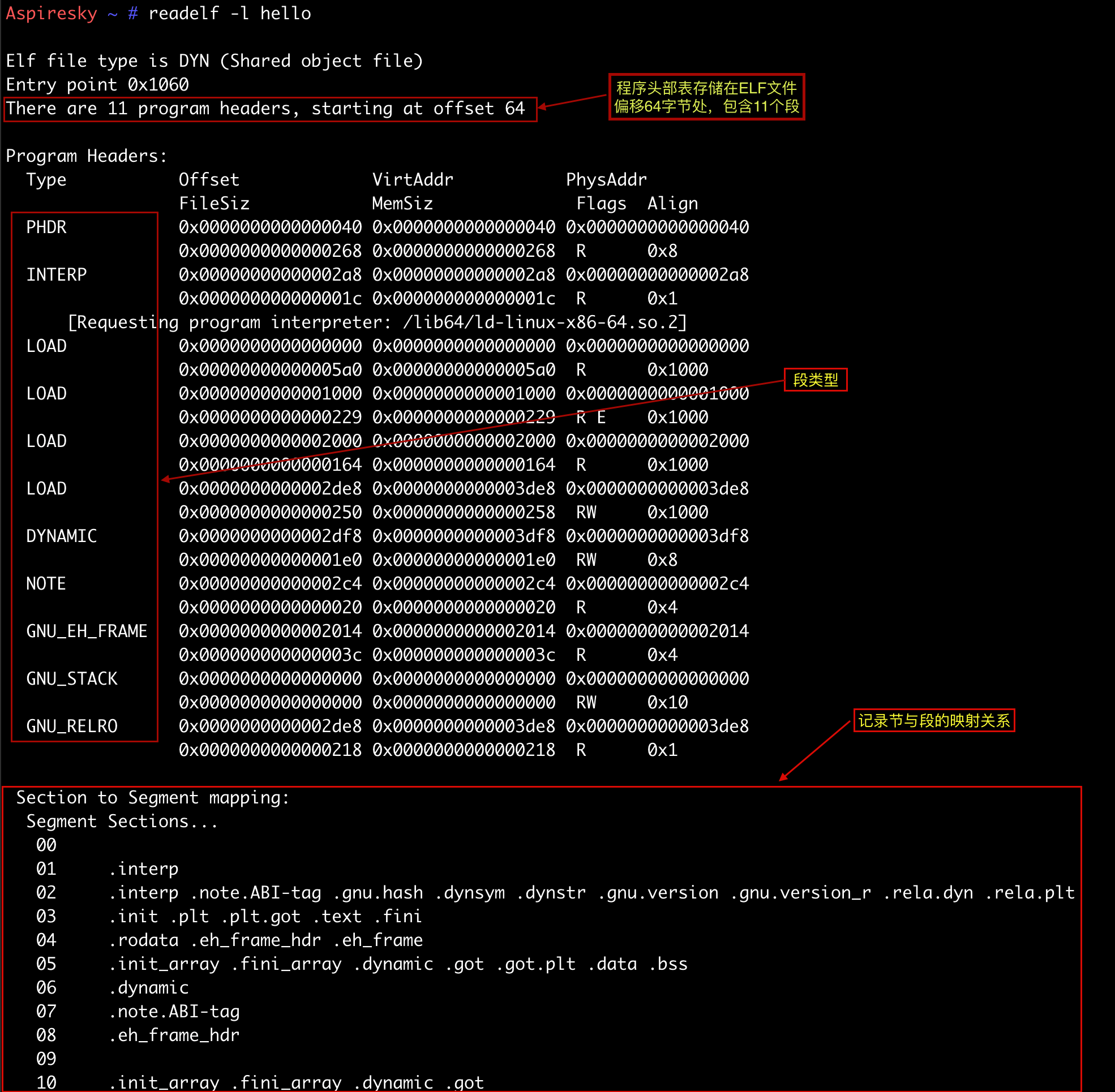Click '.dynamic' in segment 06 row

(x=148, y=988)
